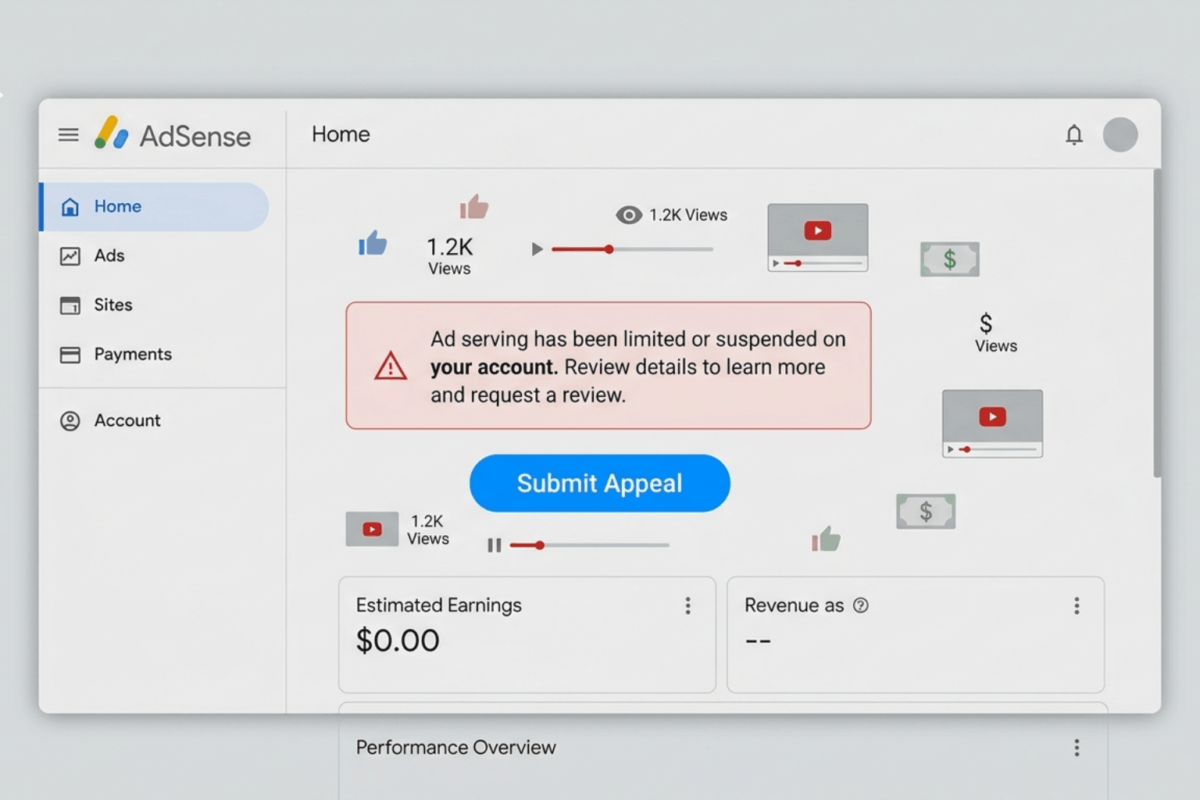1200x800 pixels.
Task: Go to Ads in the sidebar
Action: point(108,256)
